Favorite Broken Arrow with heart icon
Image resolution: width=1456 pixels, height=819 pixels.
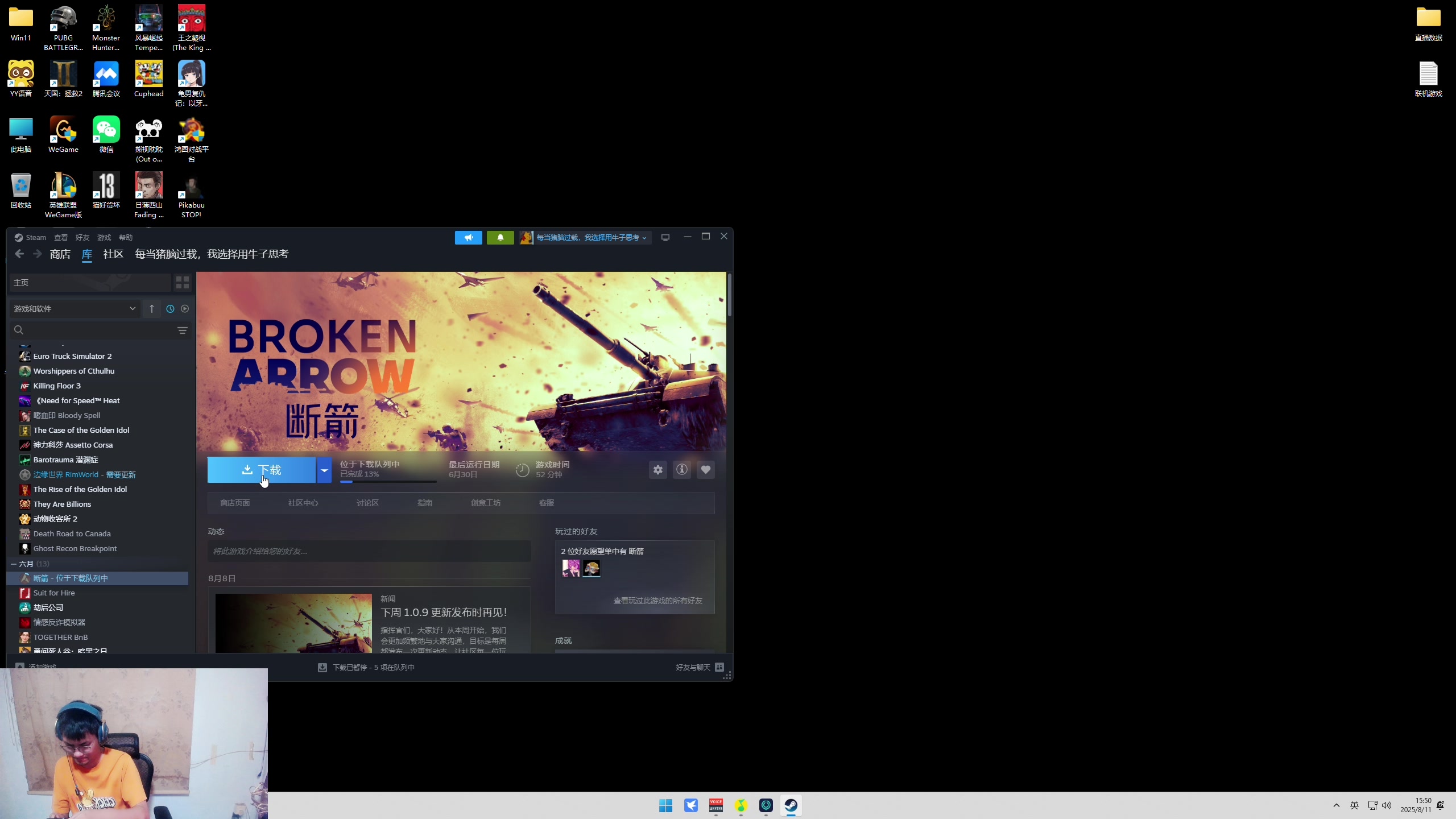point(706,470)
